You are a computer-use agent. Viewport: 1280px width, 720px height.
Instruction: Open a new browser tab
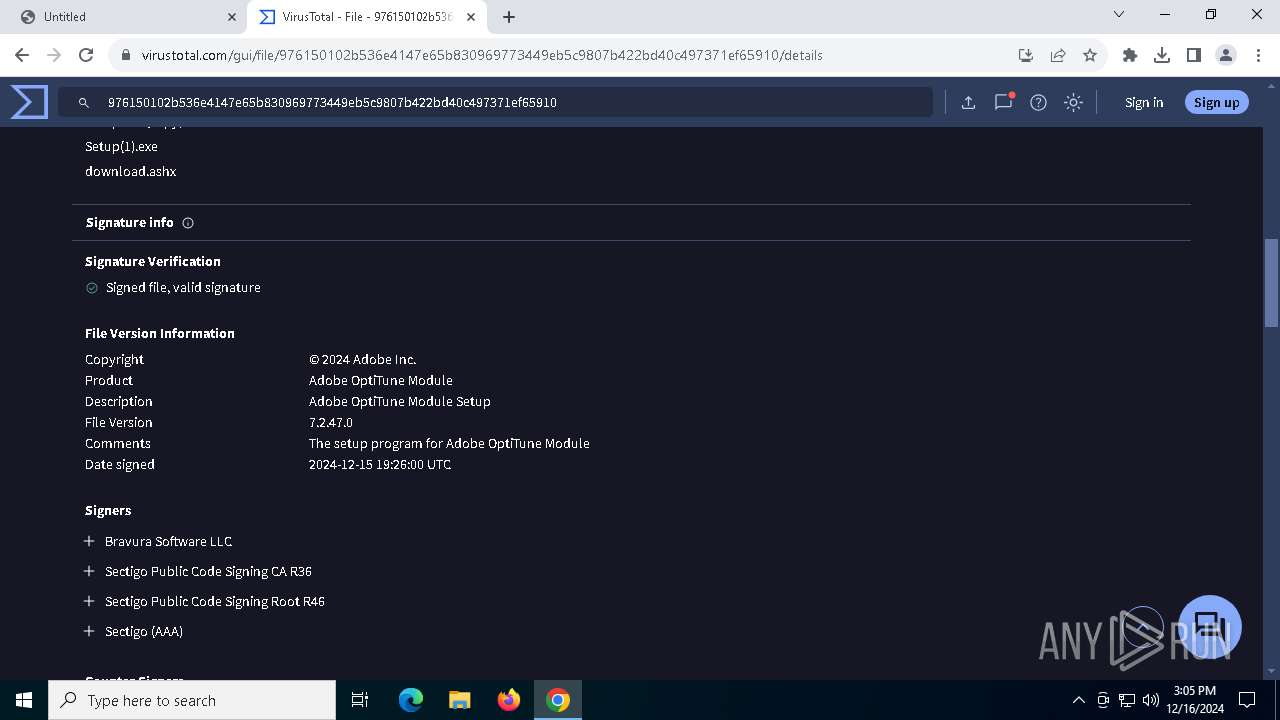(509, 17)
